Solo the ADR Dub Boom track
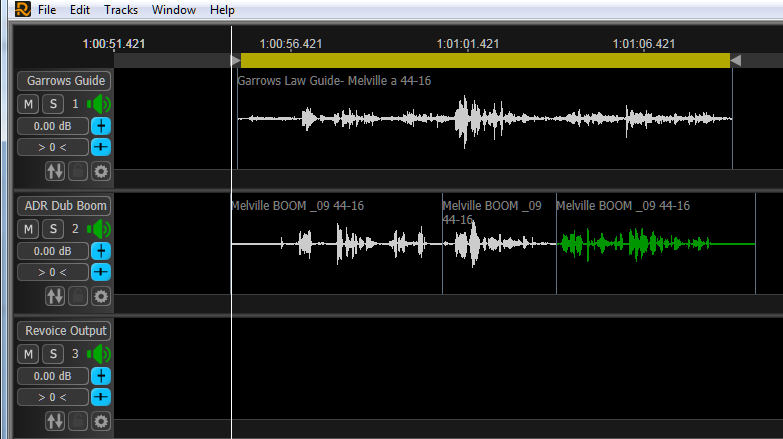 53,229
